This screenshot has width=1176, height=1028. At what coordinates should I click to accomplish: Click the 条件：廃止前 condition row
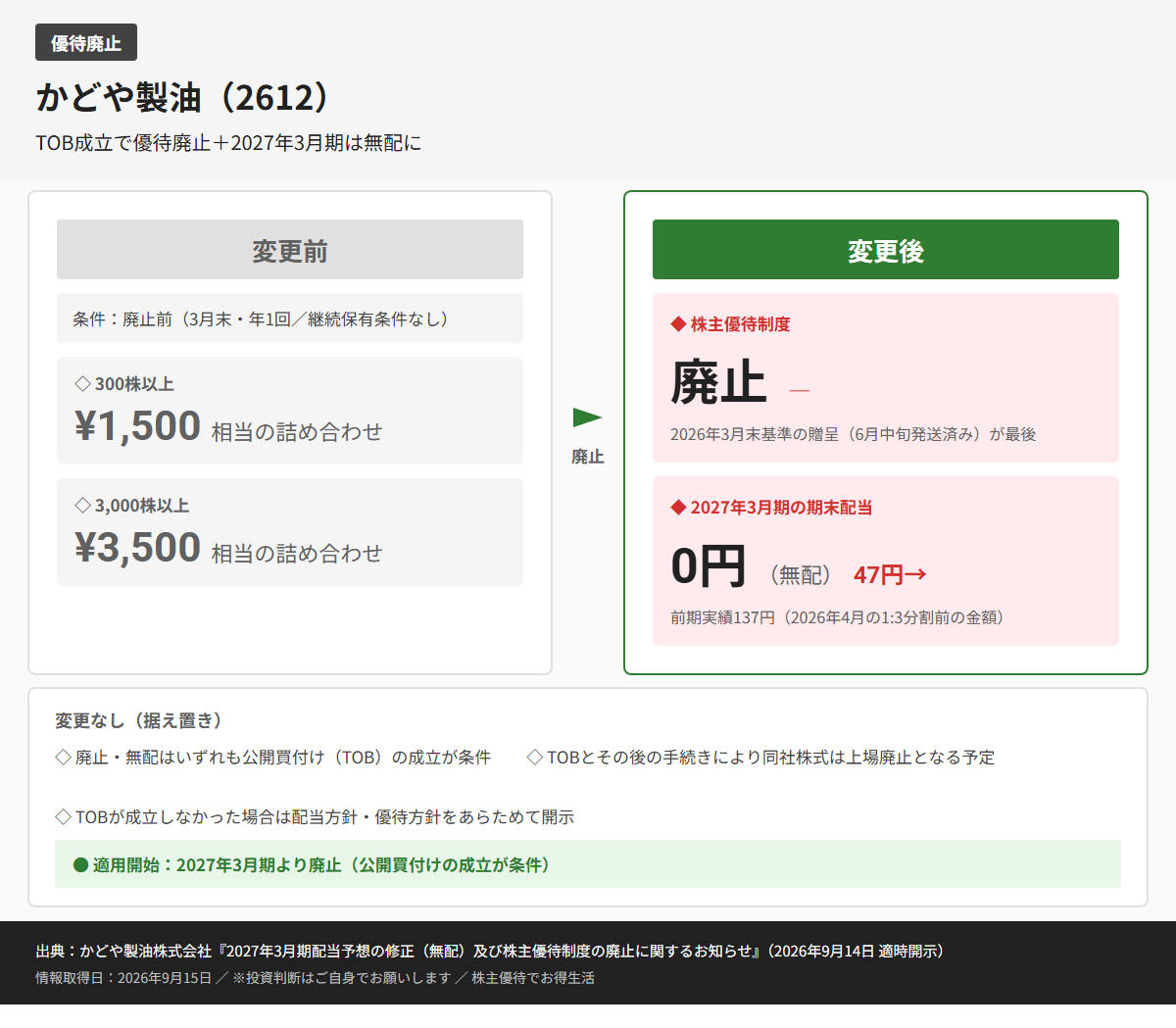(290, 318)
